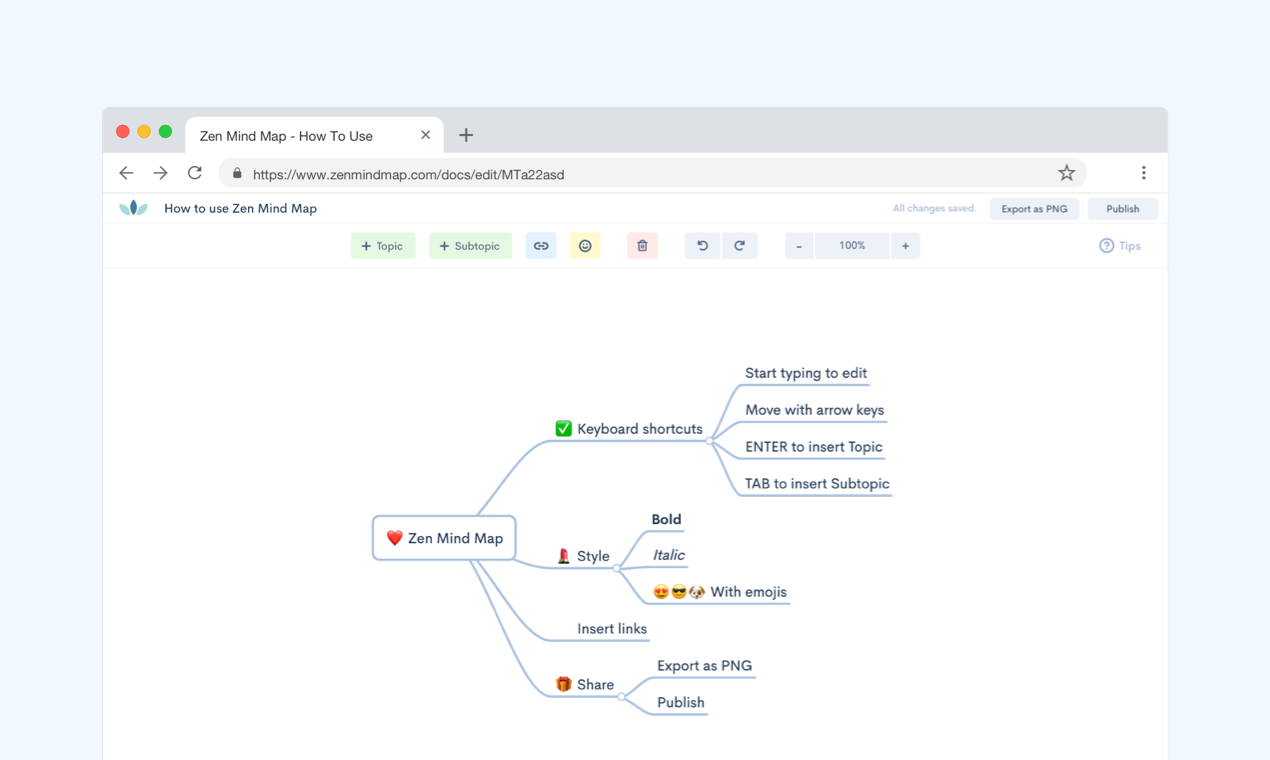The width and height of the screenshot is (1270, 760).
Task: Open the emoji picker icon
Action: click(x=585, y=245)
